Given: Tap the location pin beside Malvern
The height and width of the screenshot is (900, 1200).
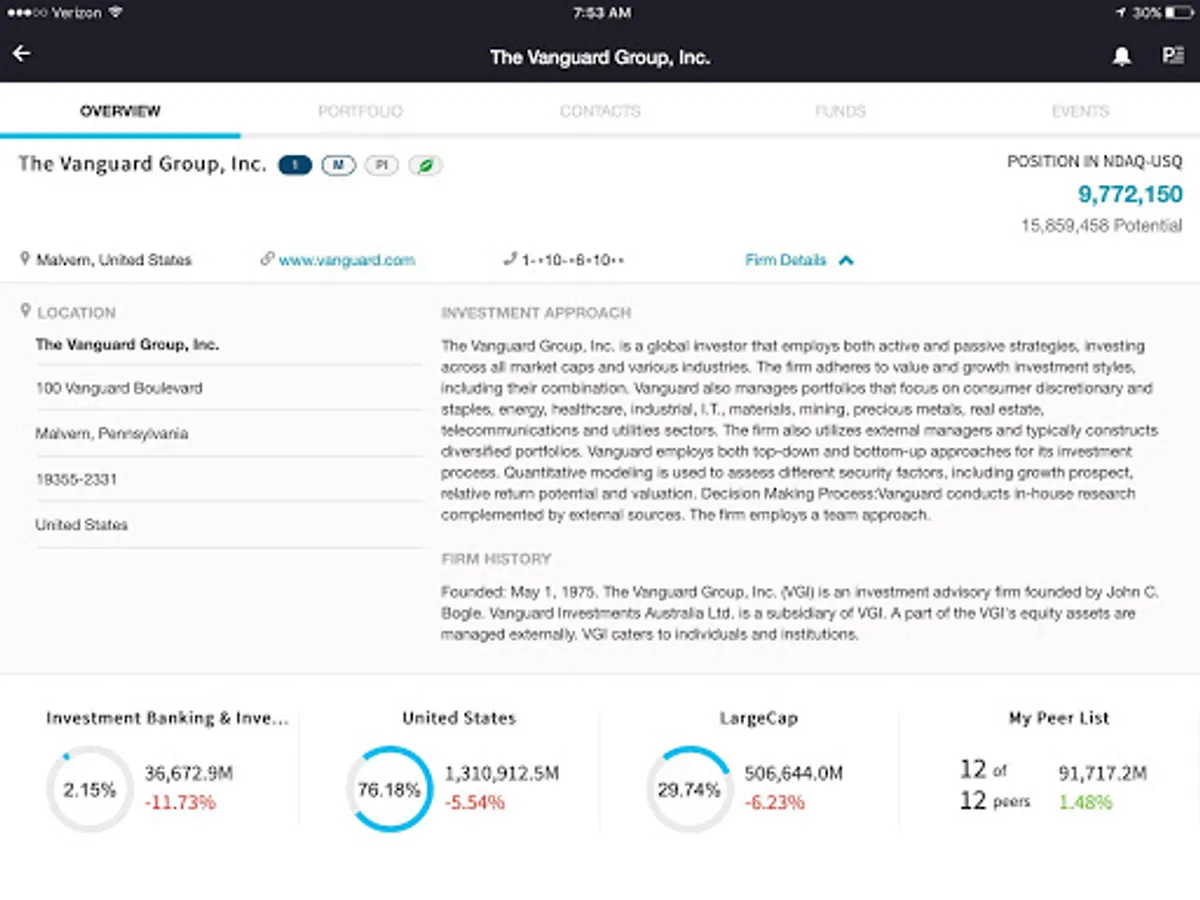Looking at the screenshot, I should click(x=25, y=259).
